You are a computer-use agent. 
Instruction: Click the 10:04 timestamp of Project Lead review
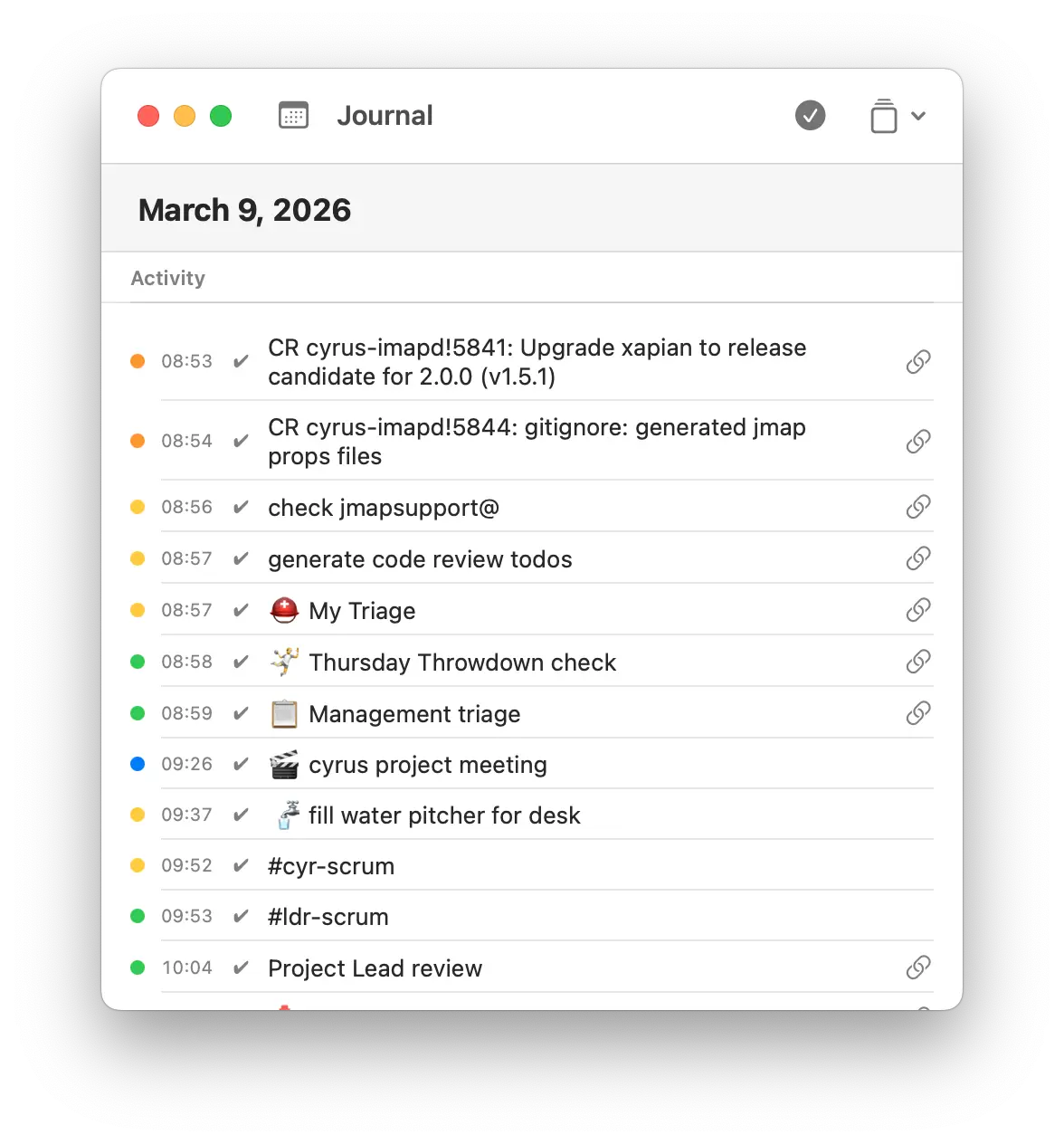coord(186,968)
